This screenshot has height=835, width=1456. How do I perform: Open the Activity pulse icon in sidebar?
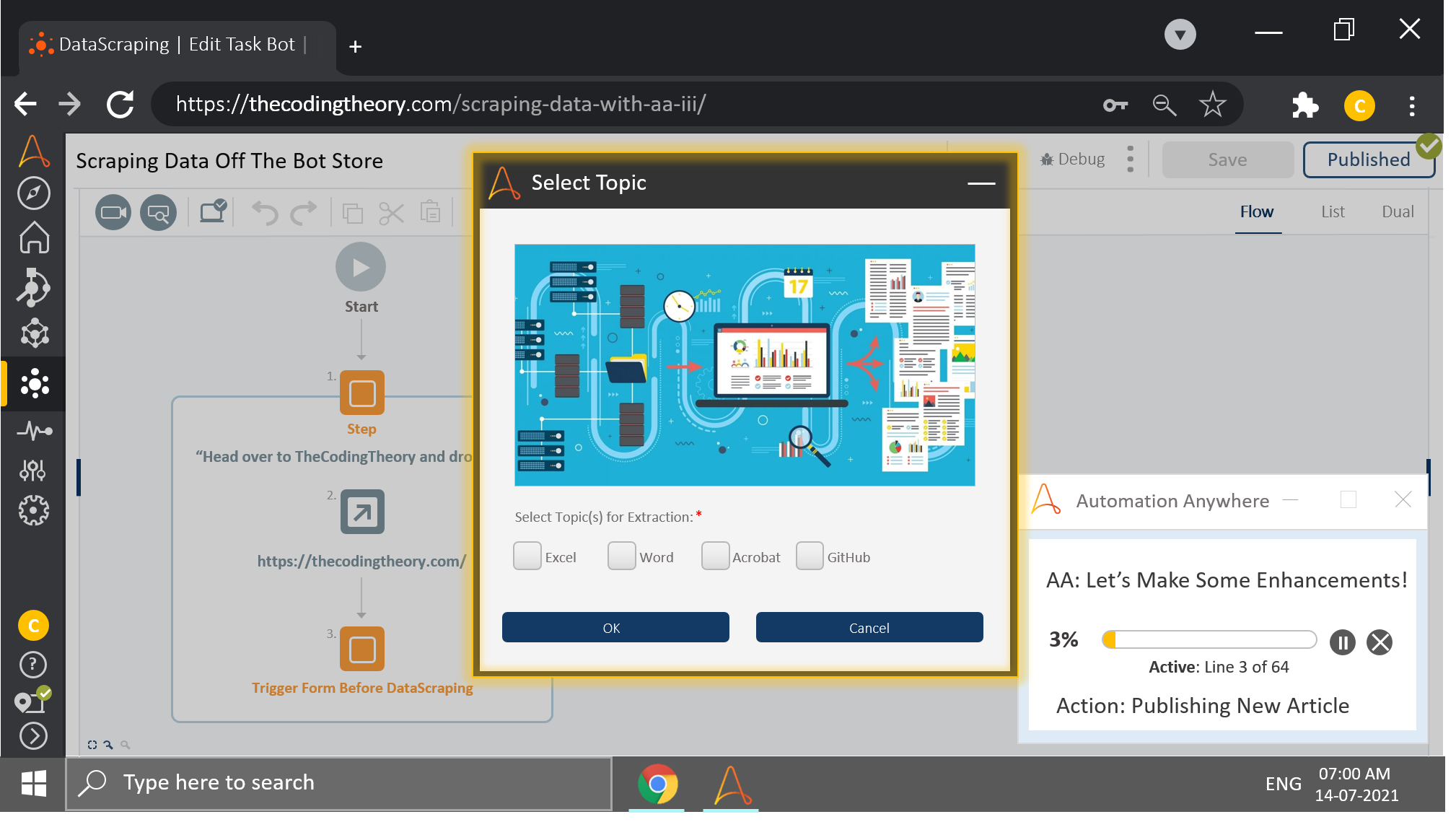coord(34,431)
